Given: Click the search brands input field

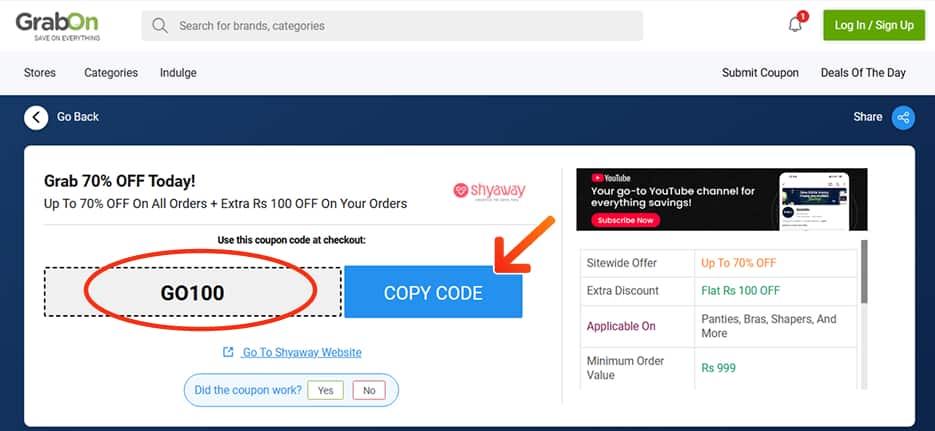Looking at the screenshot, I should click(x=392, y=26).
